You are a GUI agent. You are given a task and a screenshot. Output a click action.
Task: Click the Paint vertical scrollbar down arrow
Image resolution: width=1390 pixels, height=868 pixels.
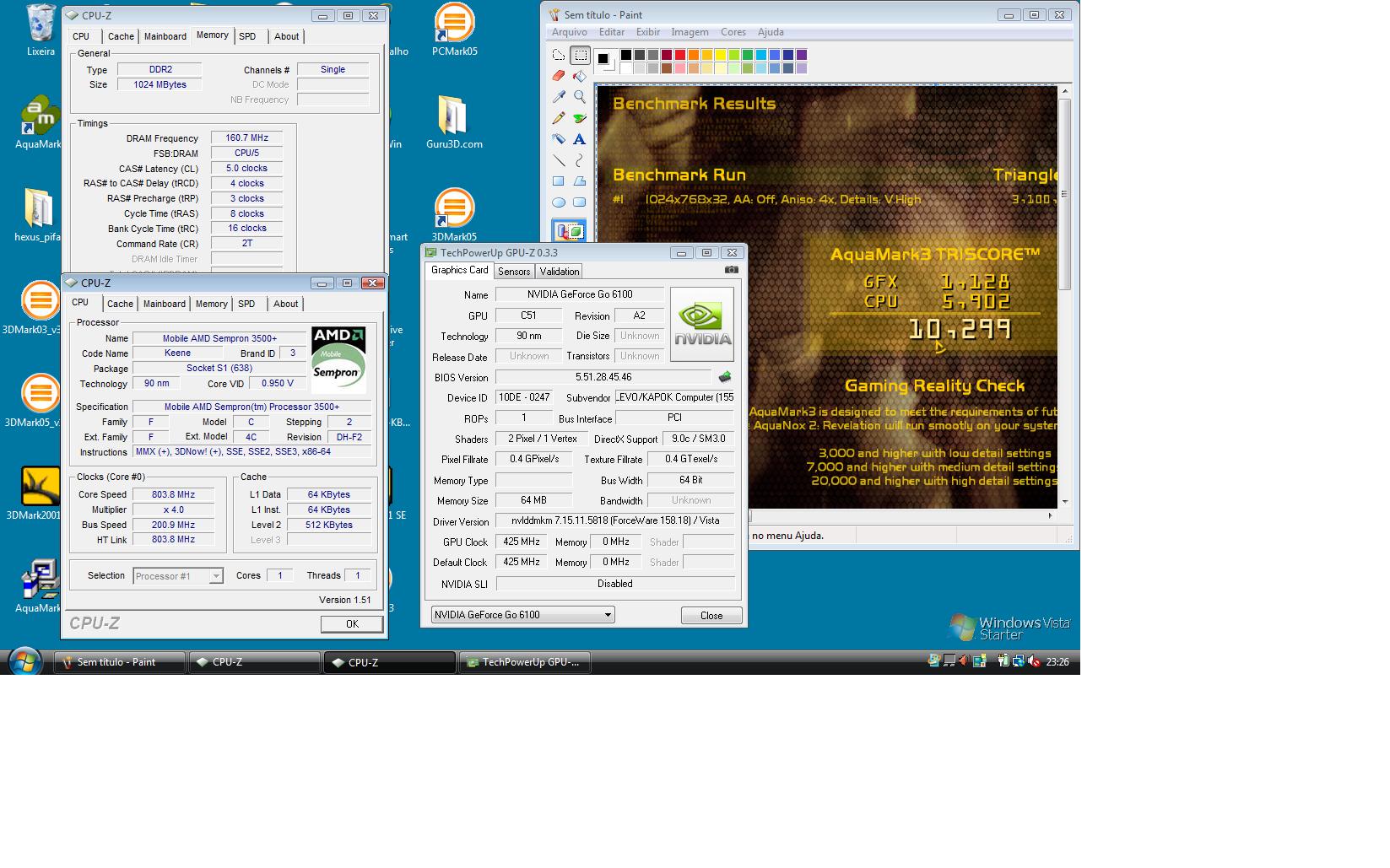pos(1065,501)
